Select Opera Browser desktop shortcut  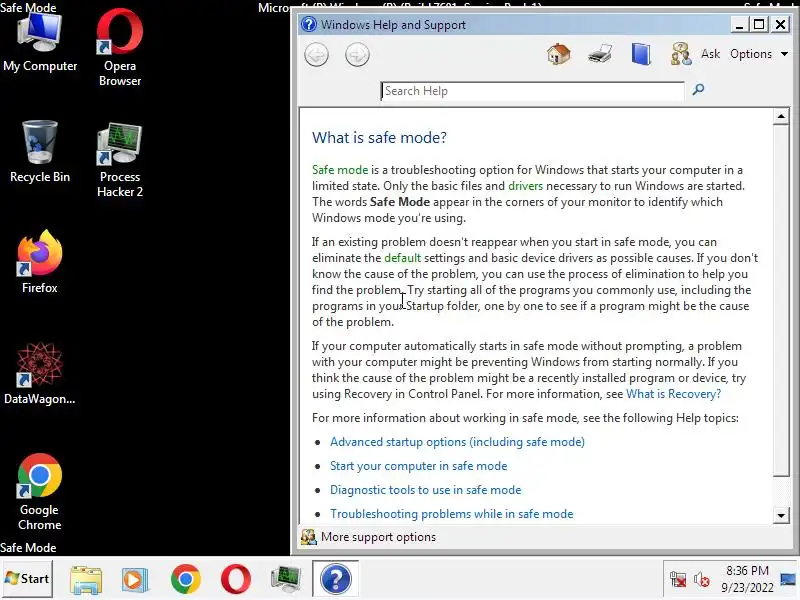(x=120, y=47)
